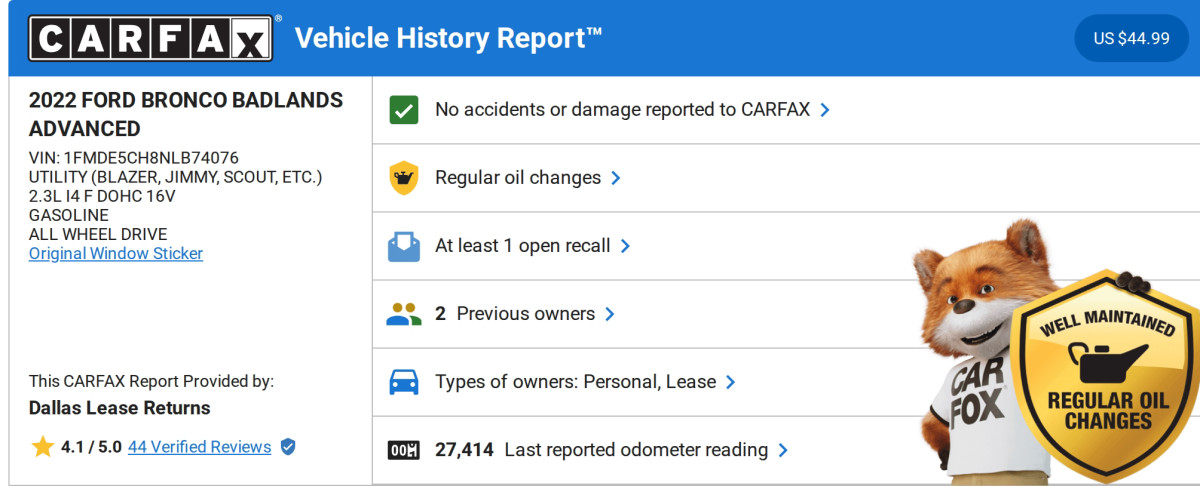The image size is (1200, 486).
Task: Open the 44 Verified Reviews link
Action: (x=199, y=447)
